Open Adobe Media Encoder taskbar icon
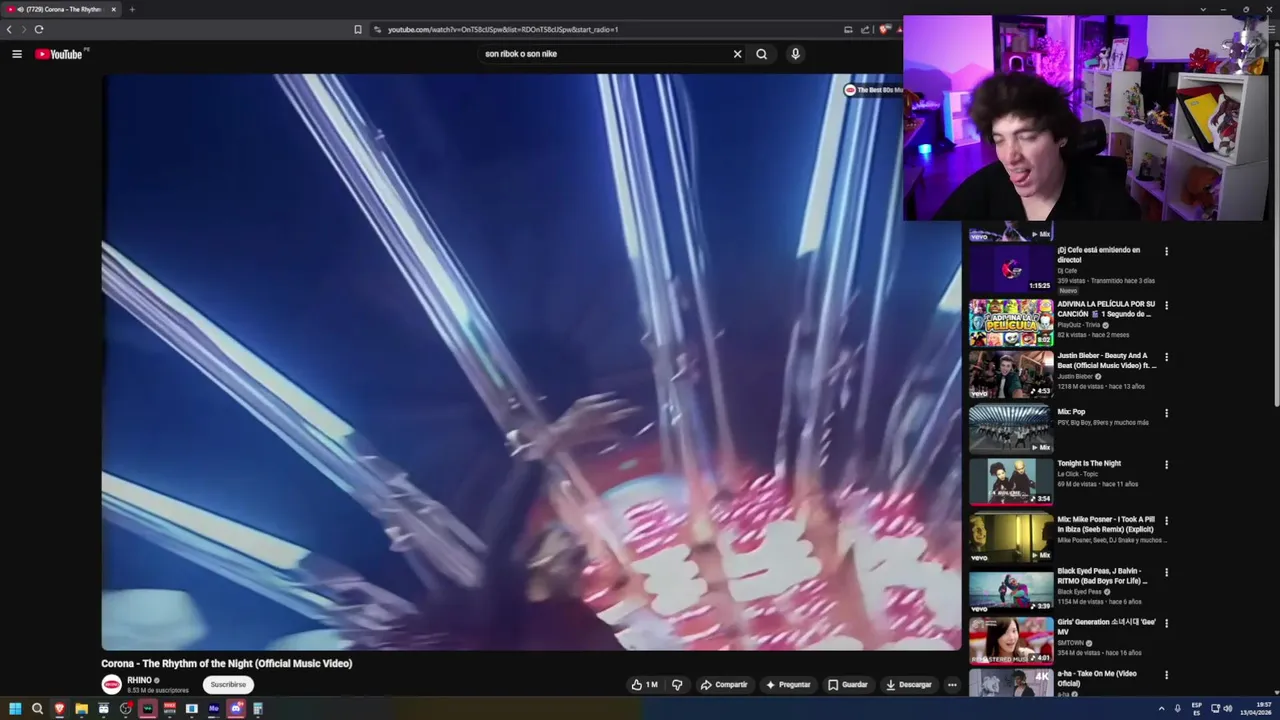Screen dimensions: 1280x720 coord(213,709)
